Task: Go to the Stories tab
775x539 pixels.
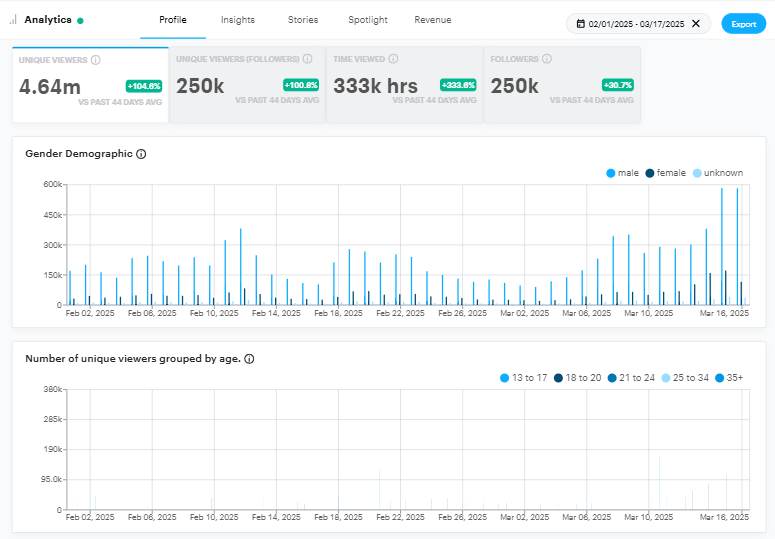Action: point(303,20)
